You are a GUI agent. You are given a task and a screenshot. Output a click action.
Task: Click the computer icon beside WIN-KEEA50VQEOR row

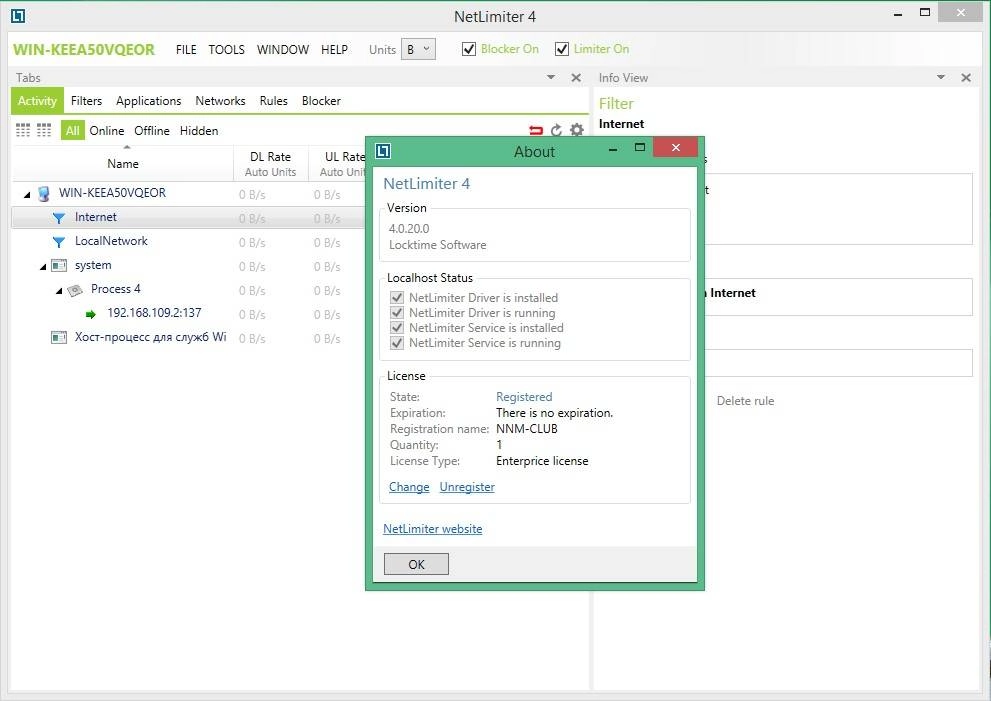pos(44,193)
